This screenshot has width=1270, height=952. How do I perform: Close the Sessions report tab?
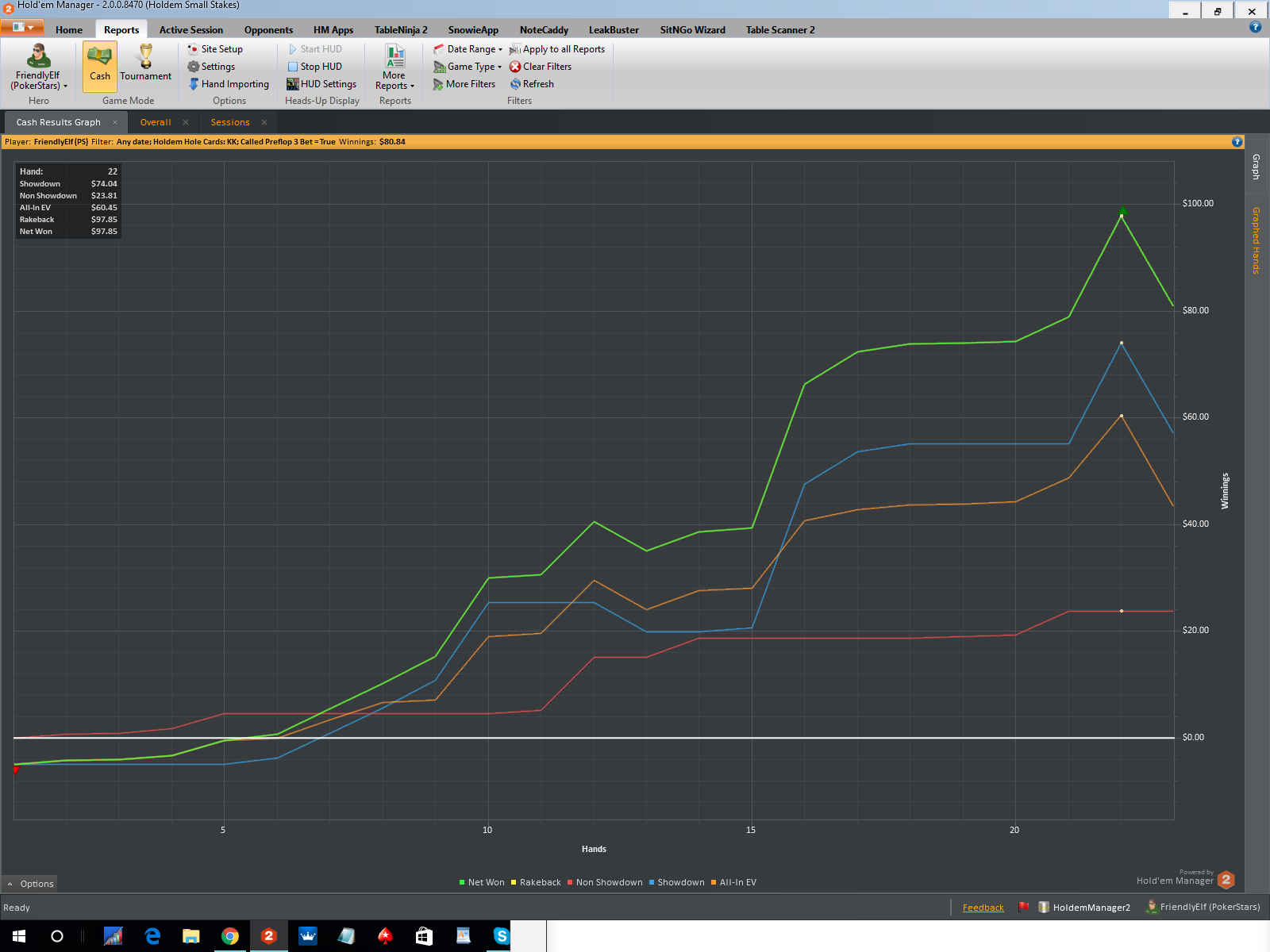[264, 122]
